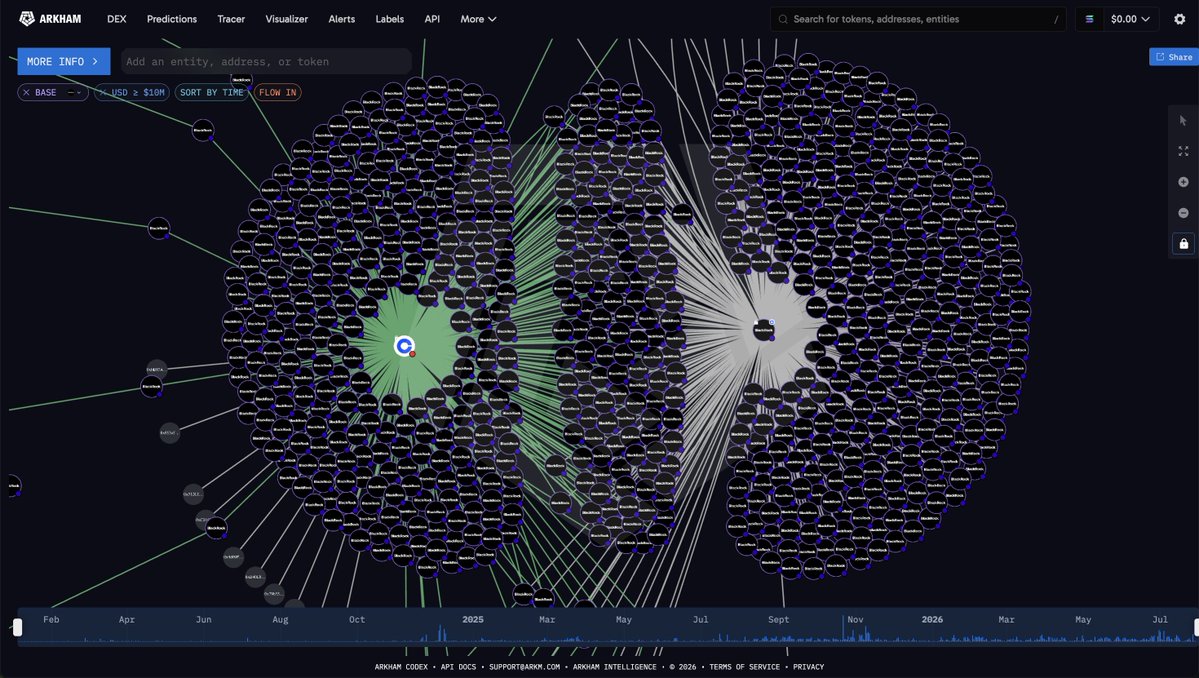
Task: Grab the left timeline range handle
Action: coord(18,628)
